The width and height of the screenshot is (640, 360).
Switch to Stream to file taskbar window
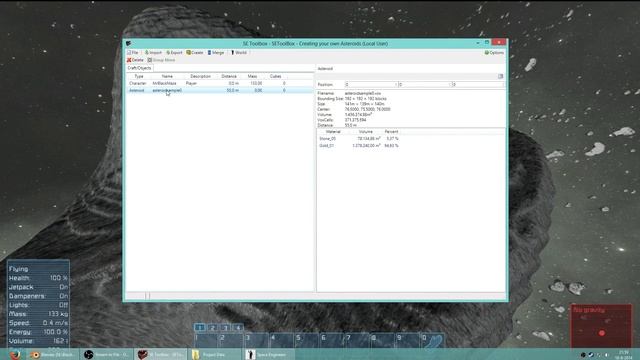pos(106,355)
